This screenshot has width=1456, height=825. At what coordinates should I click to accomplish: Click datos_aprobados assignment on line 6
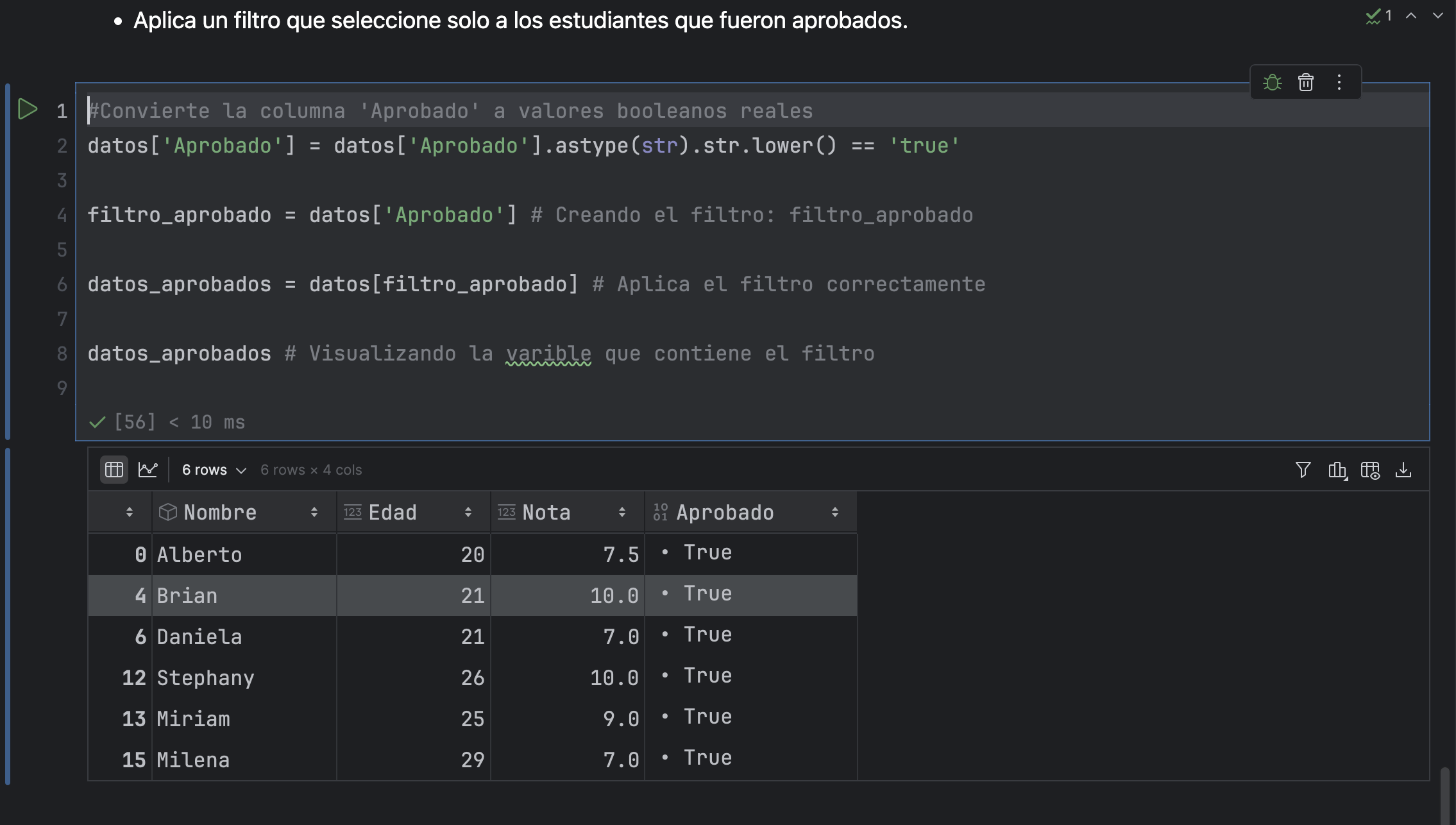point(180,284)
